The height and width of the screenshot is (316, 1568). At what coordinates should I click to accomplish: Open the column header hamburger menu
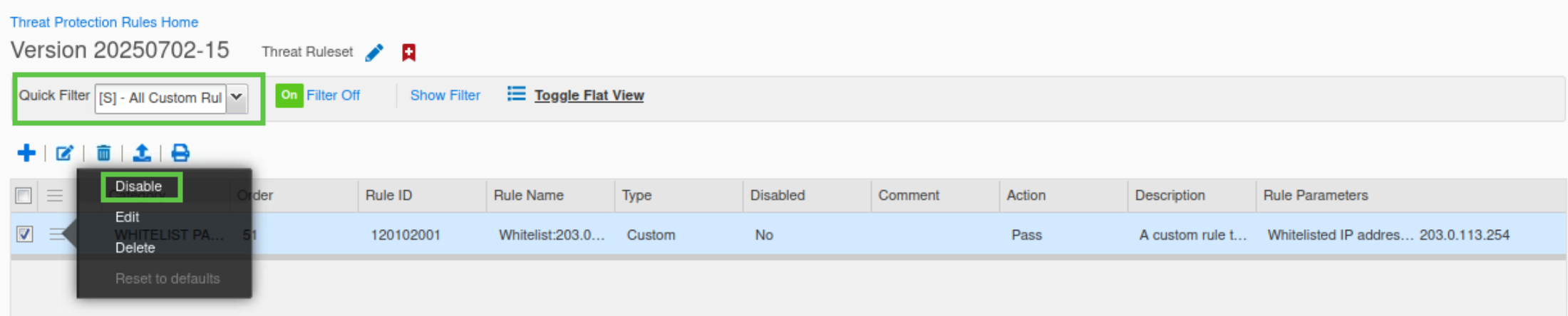coord(55,196)
